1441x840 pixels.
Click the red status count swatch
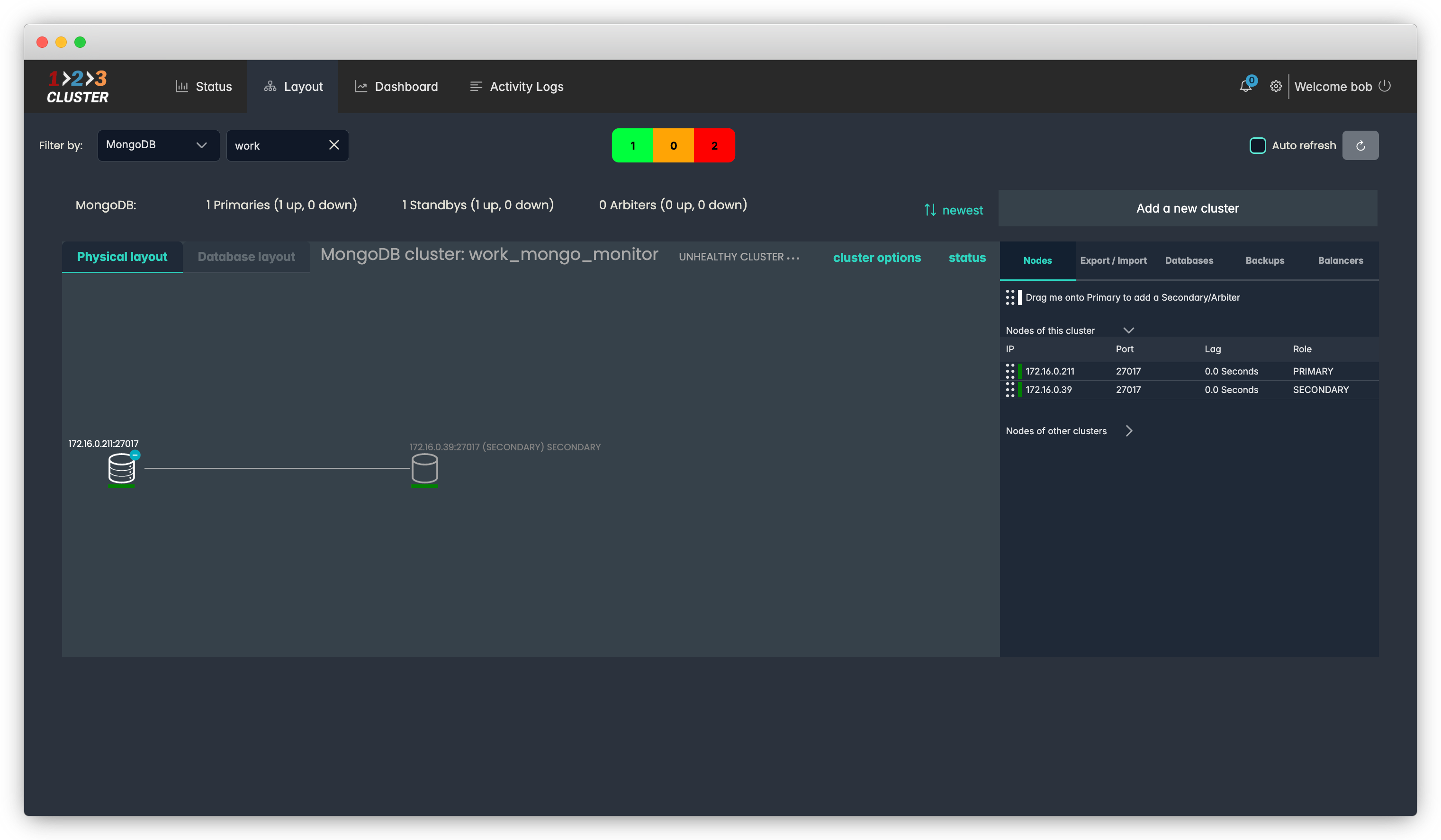click(x=714, y=146)
